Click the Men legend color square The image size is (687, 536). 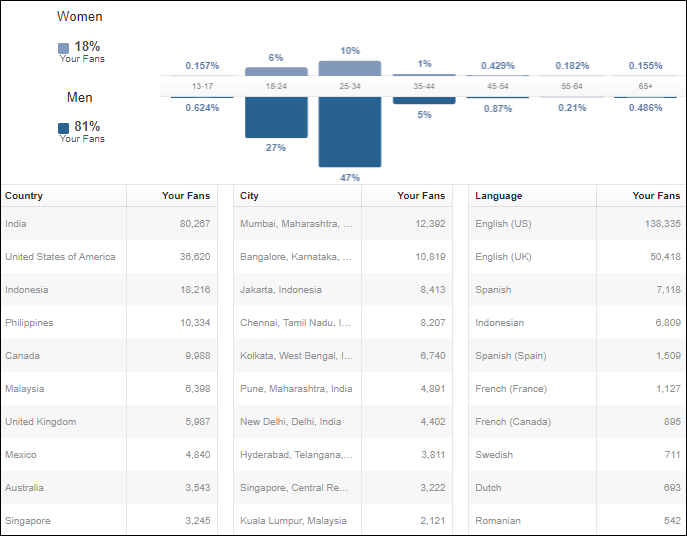(x=64, y=128)
